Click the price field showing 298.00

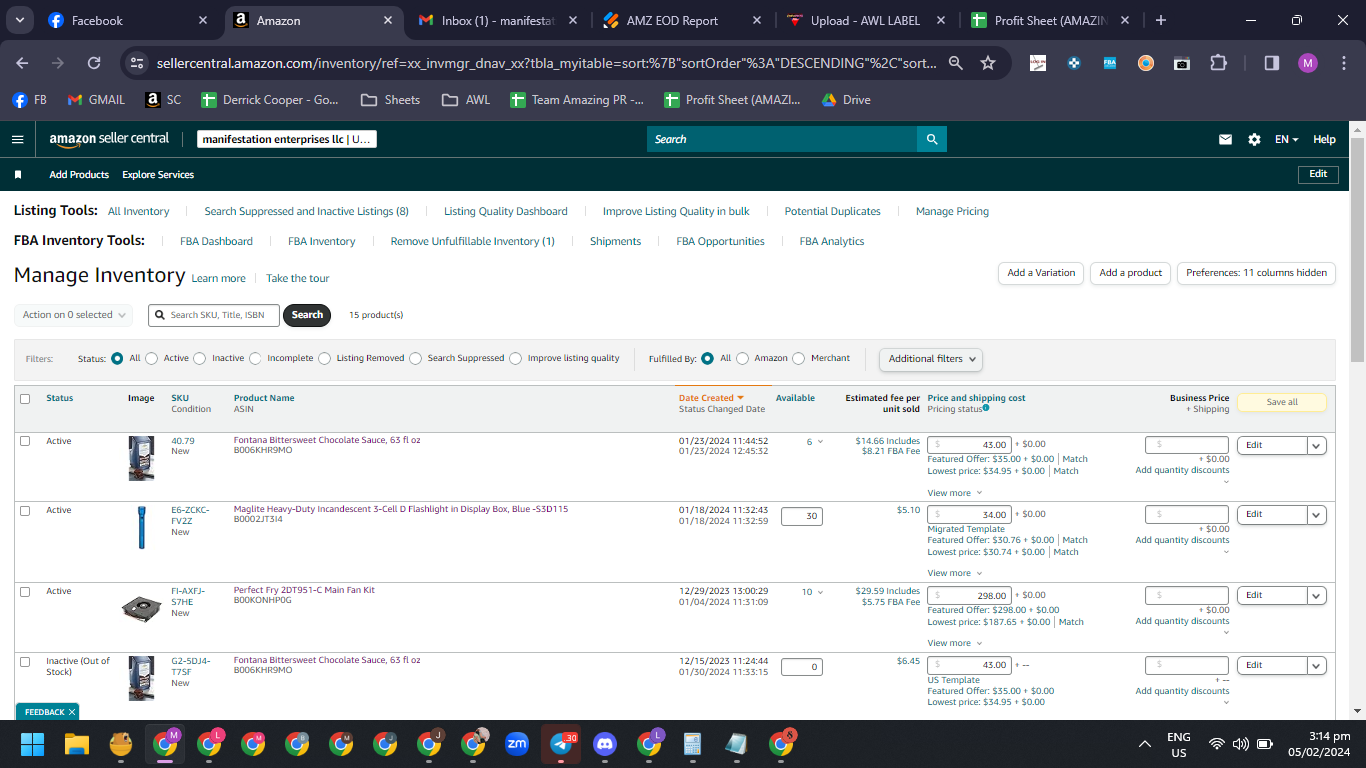(970, 596)
